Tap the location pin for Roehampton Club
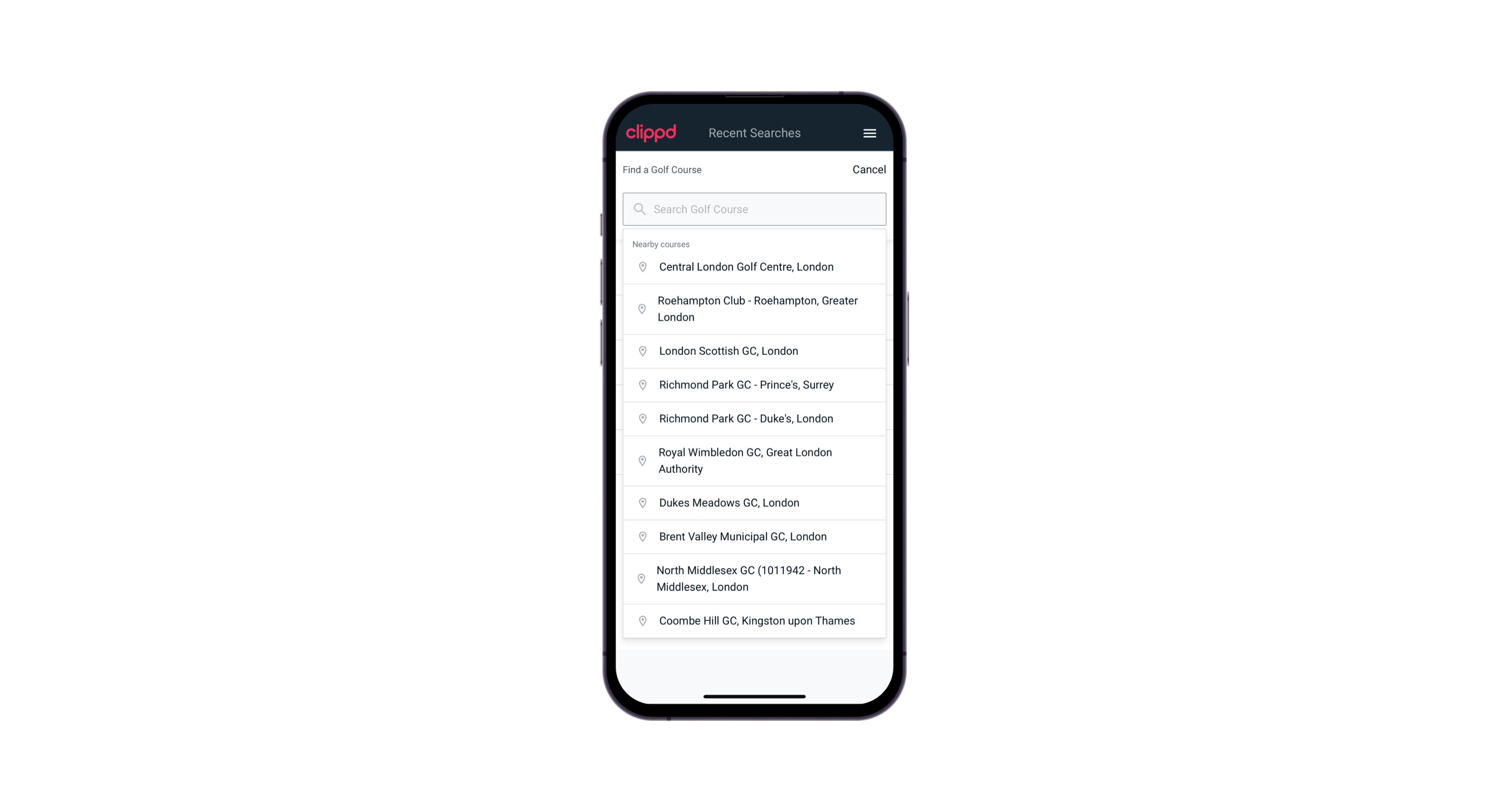 click(x=641, y=309)
